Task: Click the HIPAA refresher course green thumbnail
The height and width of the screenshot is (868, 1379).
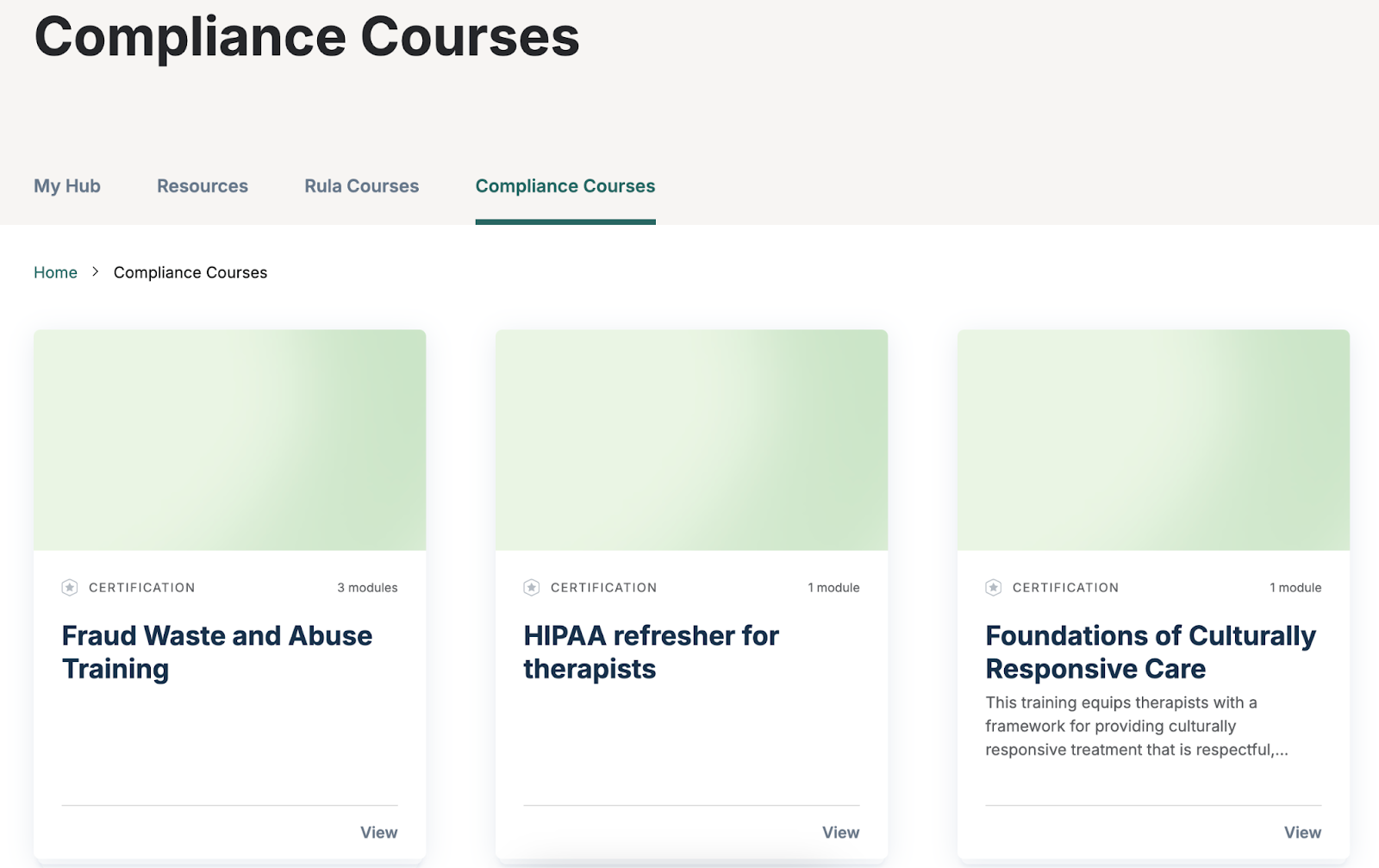Action: coord(691,440)
